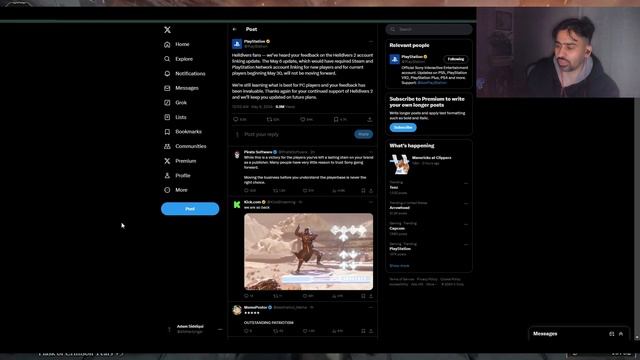Go back using the arrow beside Post
640x360 pixels.
click(234, 29)
